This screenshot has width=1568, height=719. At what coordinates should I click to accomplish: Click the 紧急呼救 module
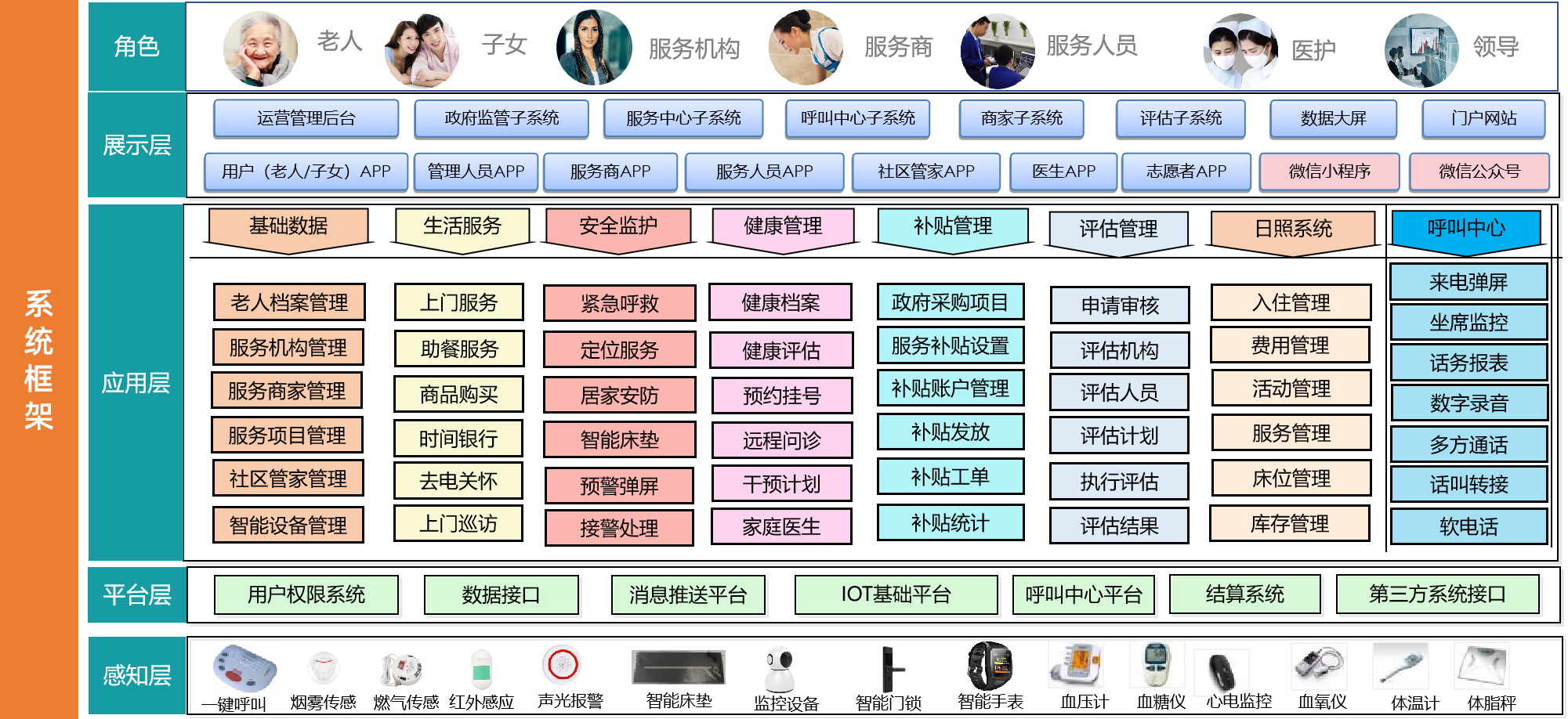[x=619, y=303]
